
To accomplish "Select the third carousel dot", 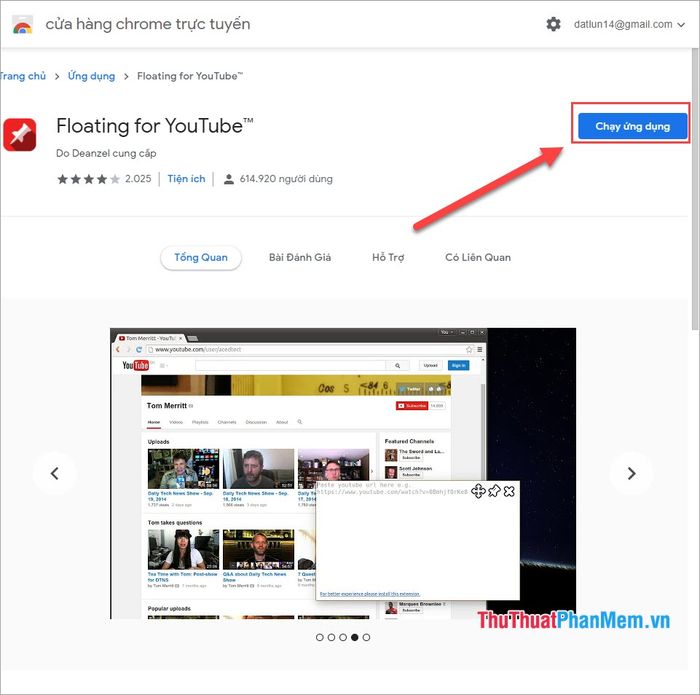I will click(x=342, y=637).
